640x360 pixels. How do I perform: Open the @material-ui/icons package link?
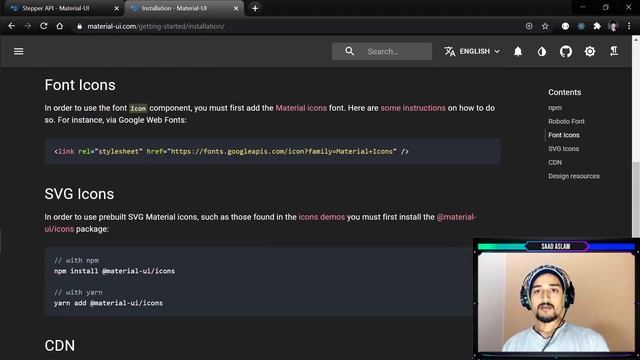point(456,217)
